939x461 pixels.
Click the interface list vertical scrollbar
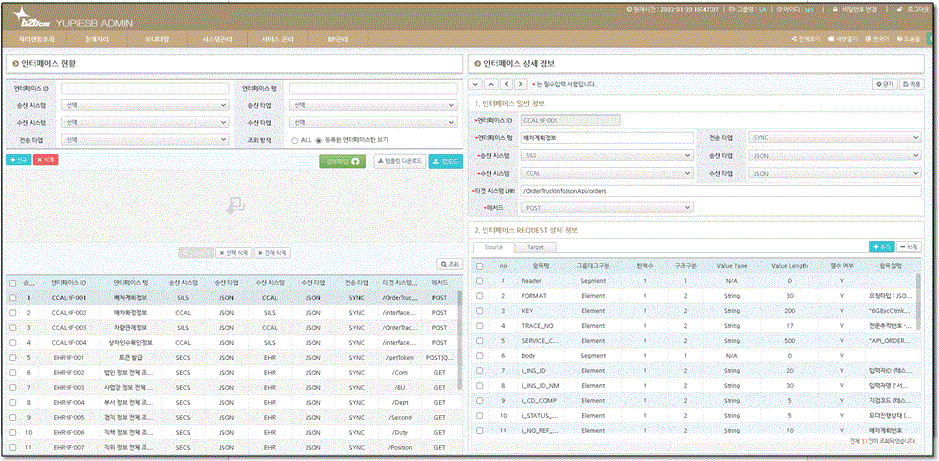click(459, 341)
